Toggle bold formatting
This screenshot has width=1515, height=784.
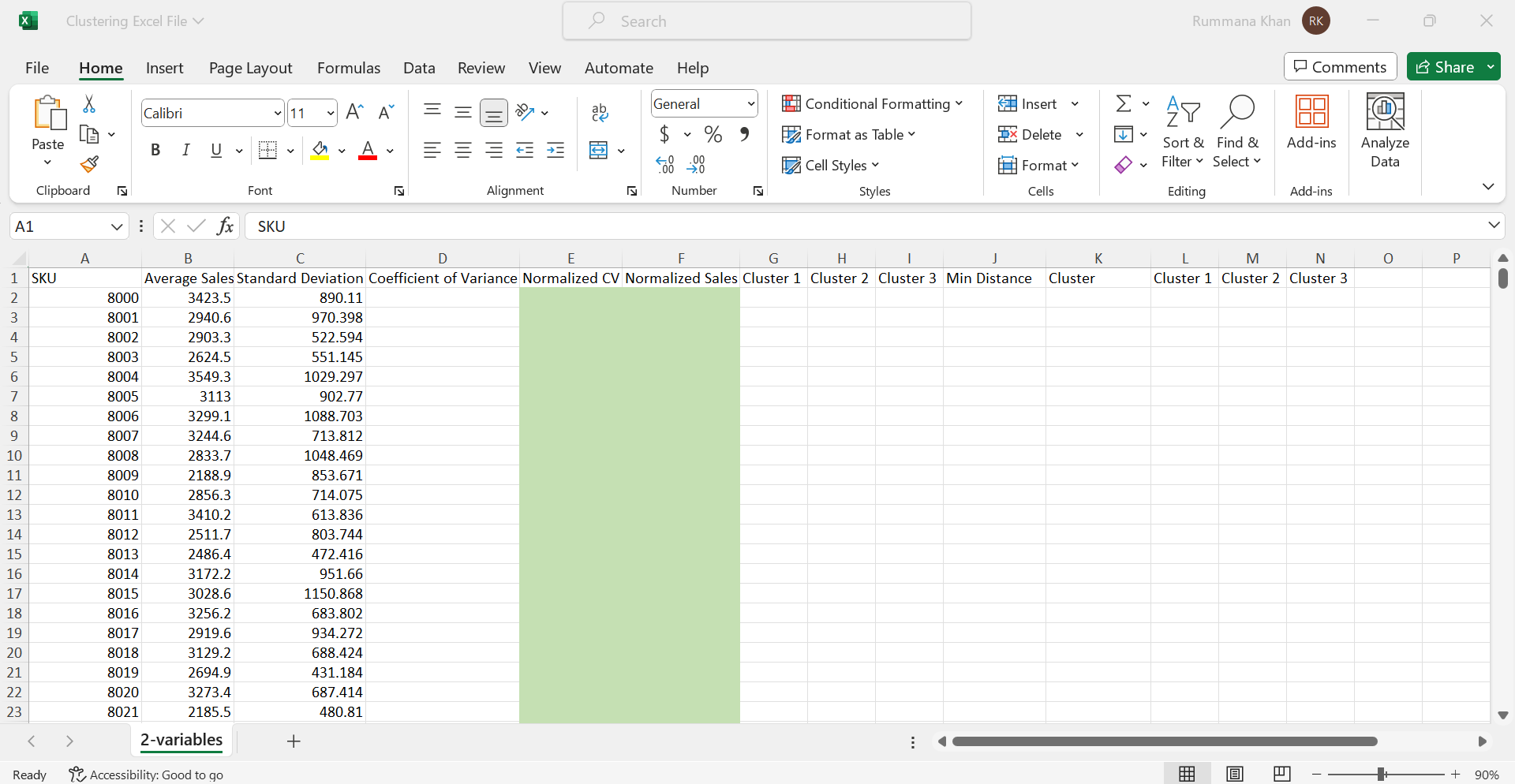(155, 150)
